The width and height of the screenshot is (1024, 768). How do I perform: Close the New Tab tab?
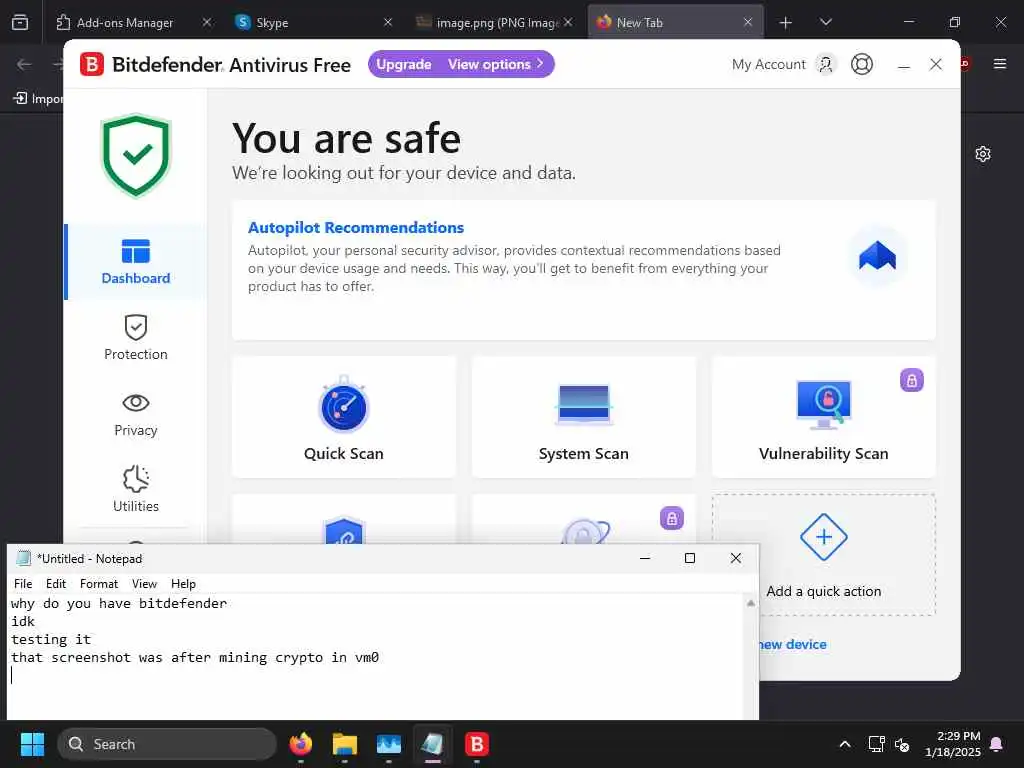pos(748,22)
